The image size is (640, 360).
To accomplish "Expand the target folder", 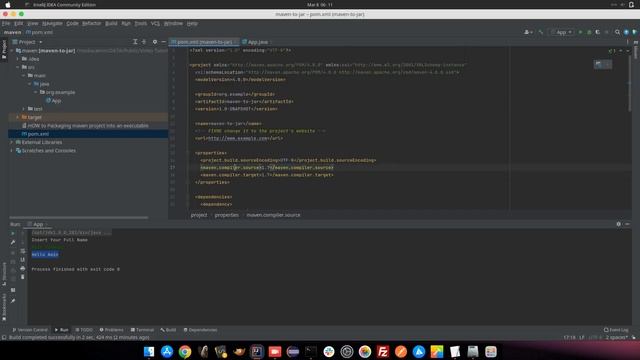I will click(x=18, y=117).
